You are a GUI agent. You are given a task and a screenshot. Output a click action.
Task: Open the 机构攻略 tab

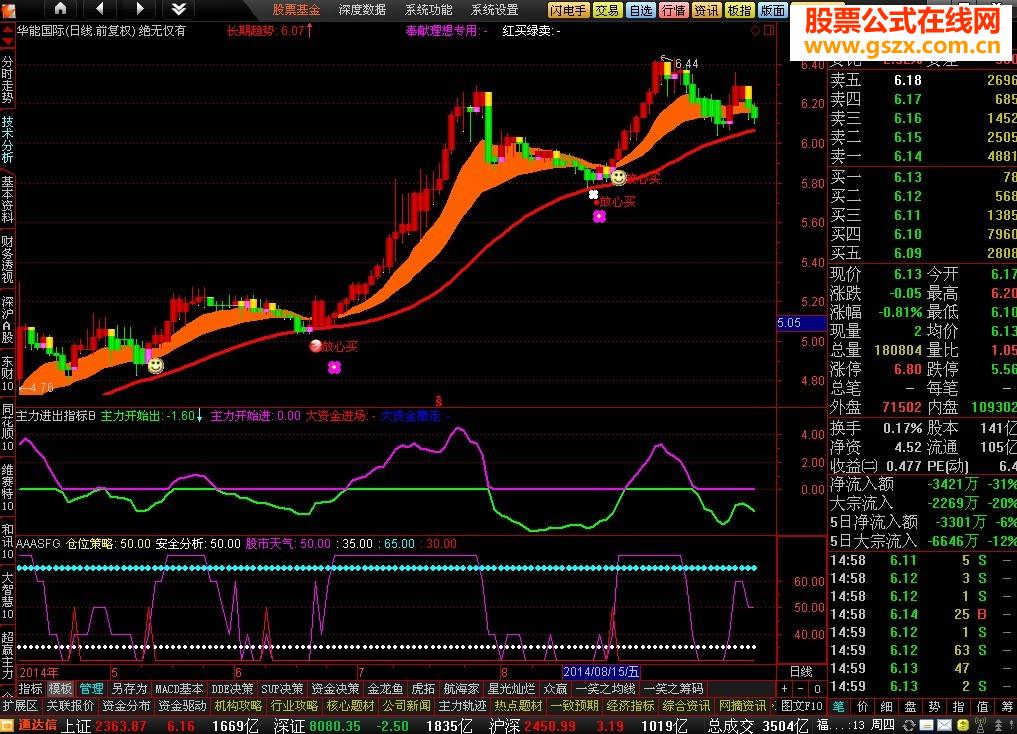click(238, 706)
